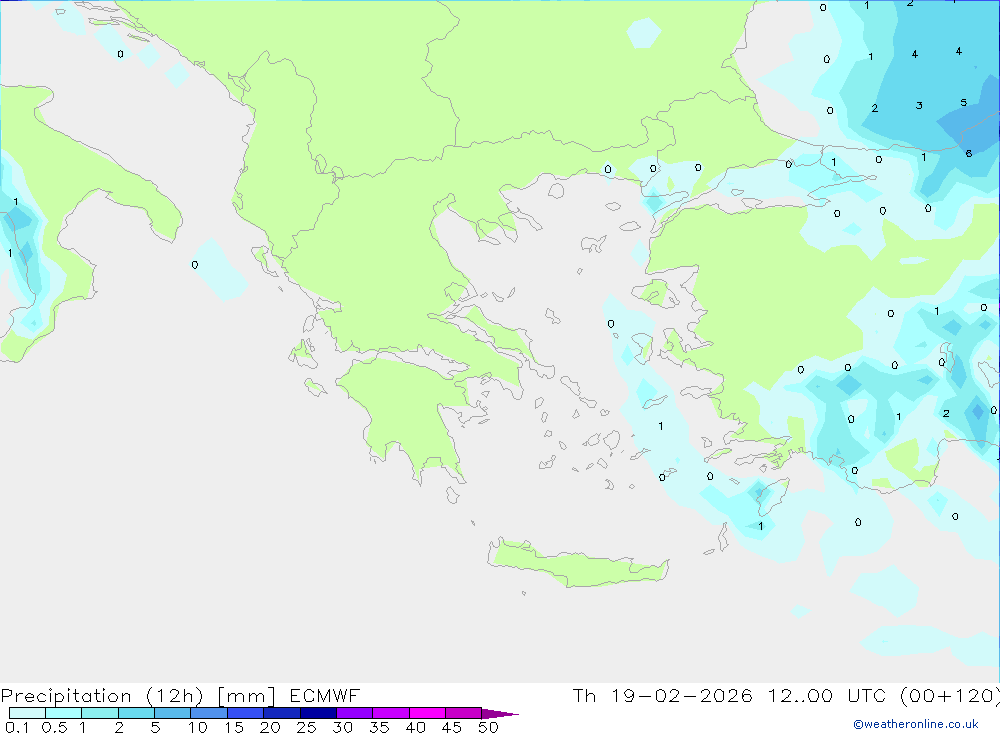Click the weekday abbreviation 'Th'
Viewport: 1000px width, 733px height.
point(584,696)
